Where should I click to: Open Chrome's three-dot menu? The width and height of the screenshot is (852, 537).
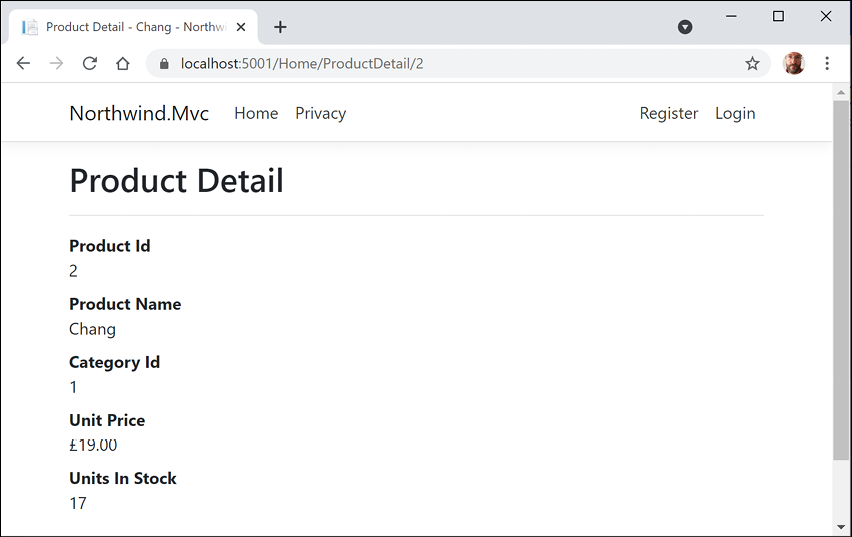click(x=827, y=63)
